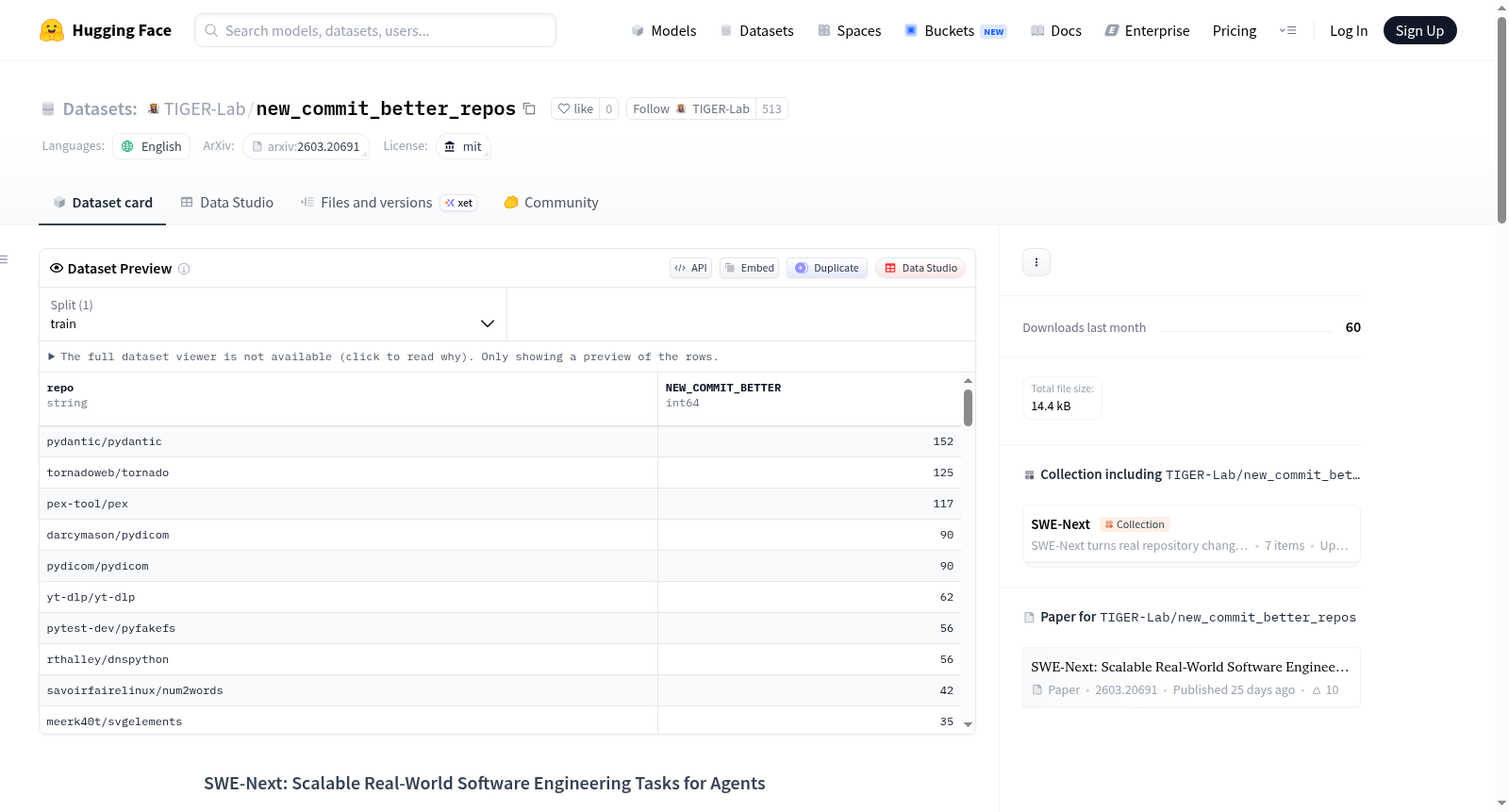Click the Log In link
Screen dimensions: 1509x812
(1349, 30)
